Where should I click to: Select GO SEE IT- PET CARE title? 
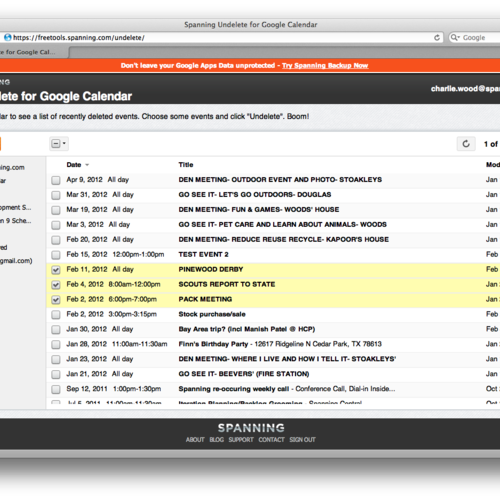click(282, 225)
